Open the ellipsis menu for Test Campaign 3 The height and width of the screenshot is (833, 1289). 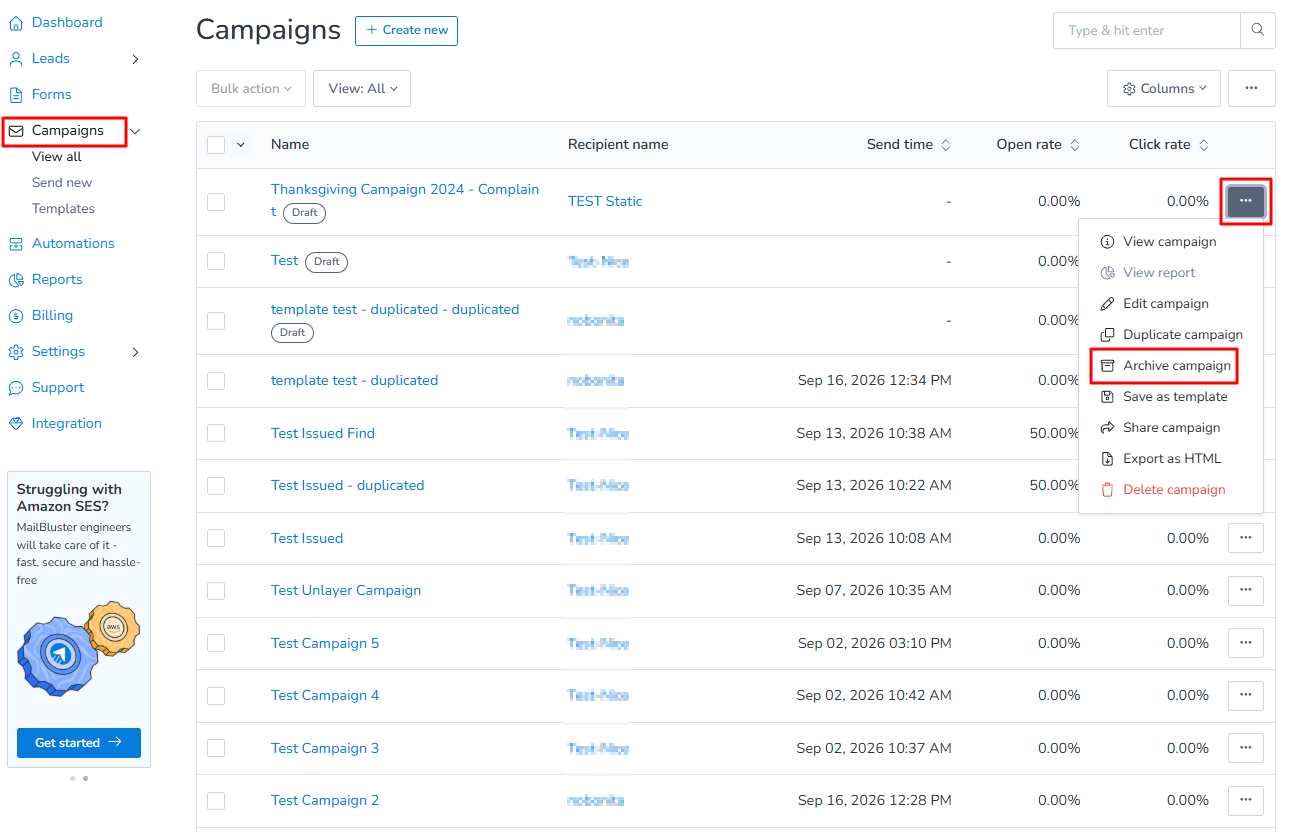point(1246,748)
